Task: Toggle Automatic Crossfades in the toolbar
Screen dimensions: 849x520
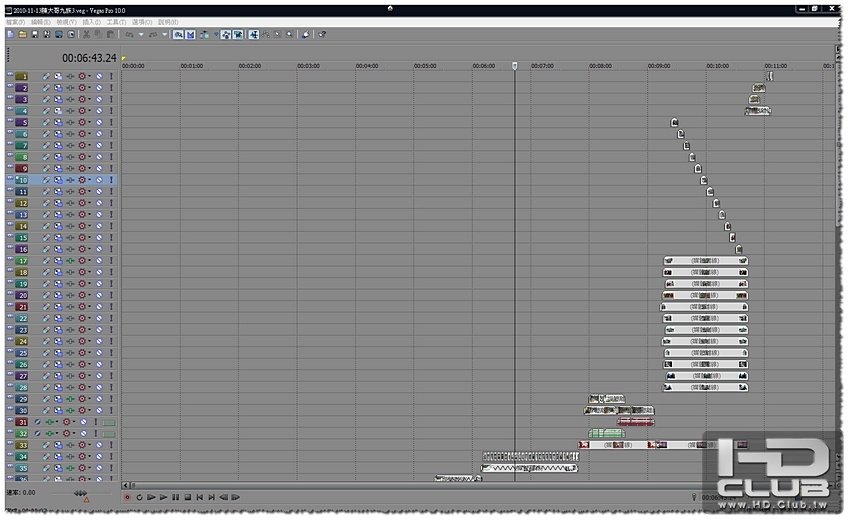Action: click(x=191, y=34)
